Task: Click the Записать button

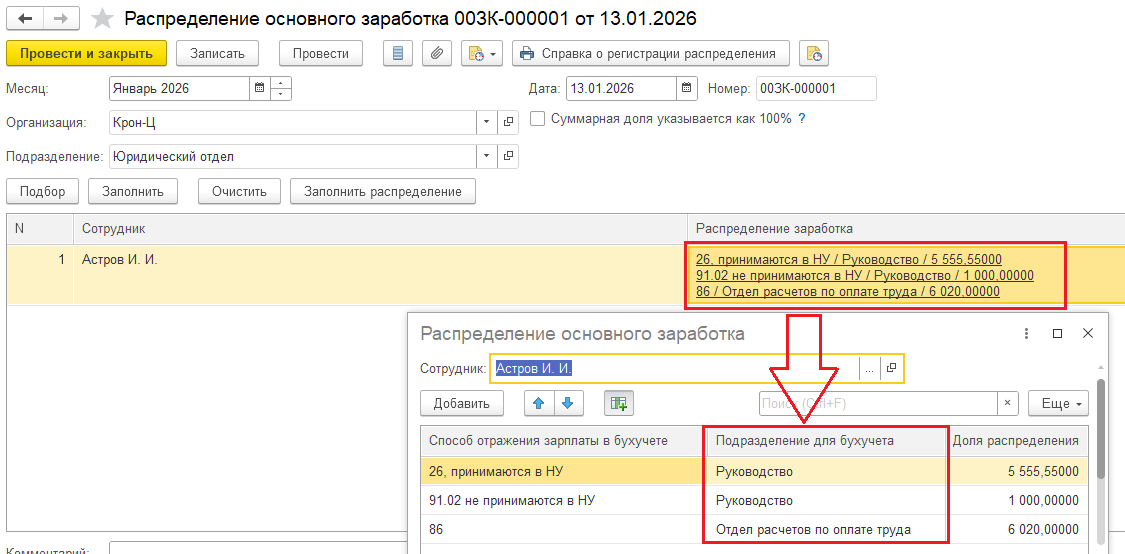Action: pos(217,53)
